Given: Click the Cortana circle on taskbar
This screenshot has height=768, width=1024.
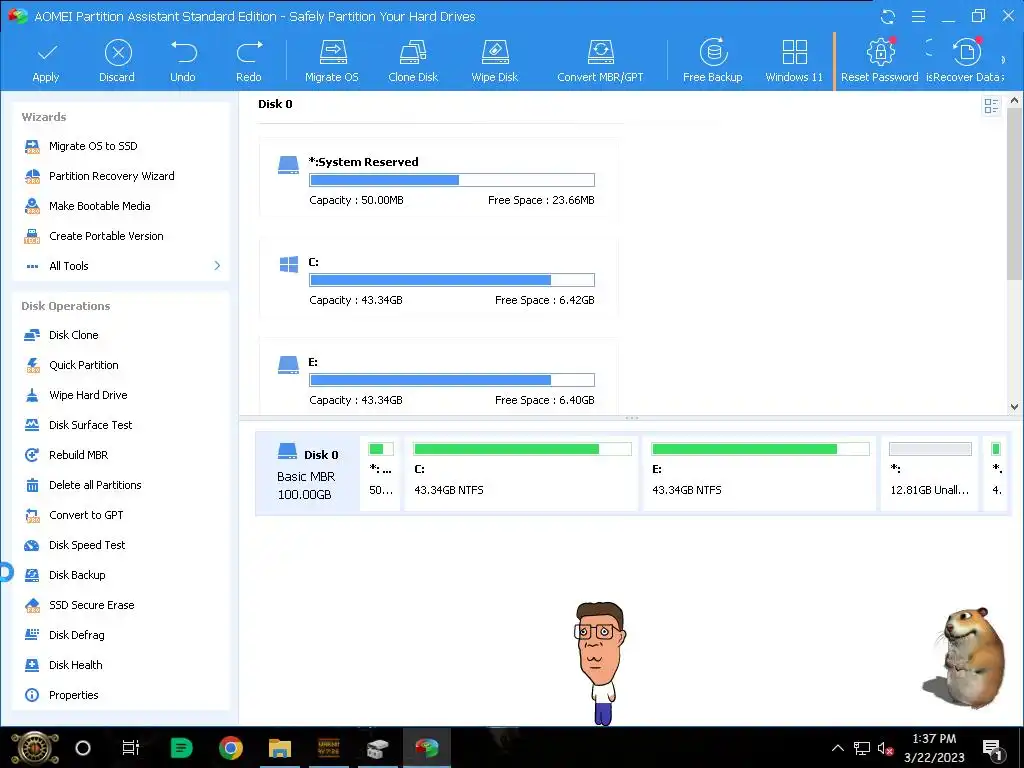Looking at the screenshot, I should 83,748.
